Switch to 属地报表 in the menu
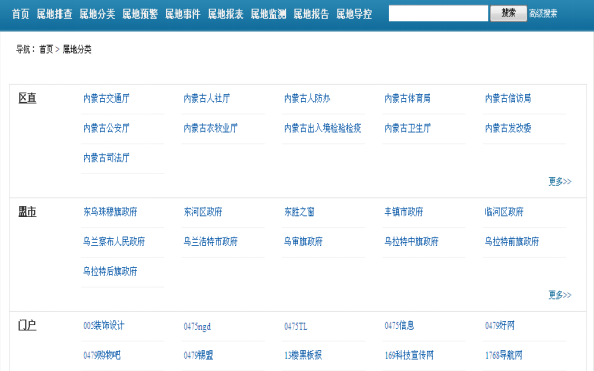The height and width of the screenshot is (371, 594). 226,14
